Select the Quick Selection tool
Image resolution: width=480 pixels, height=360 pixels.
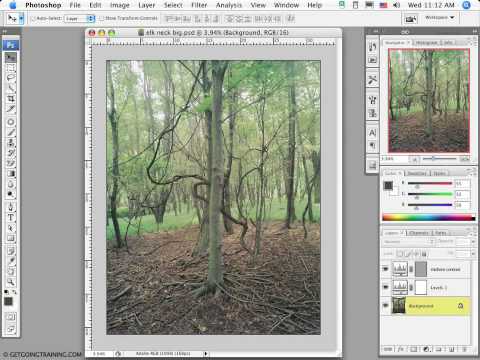[11, 88]
